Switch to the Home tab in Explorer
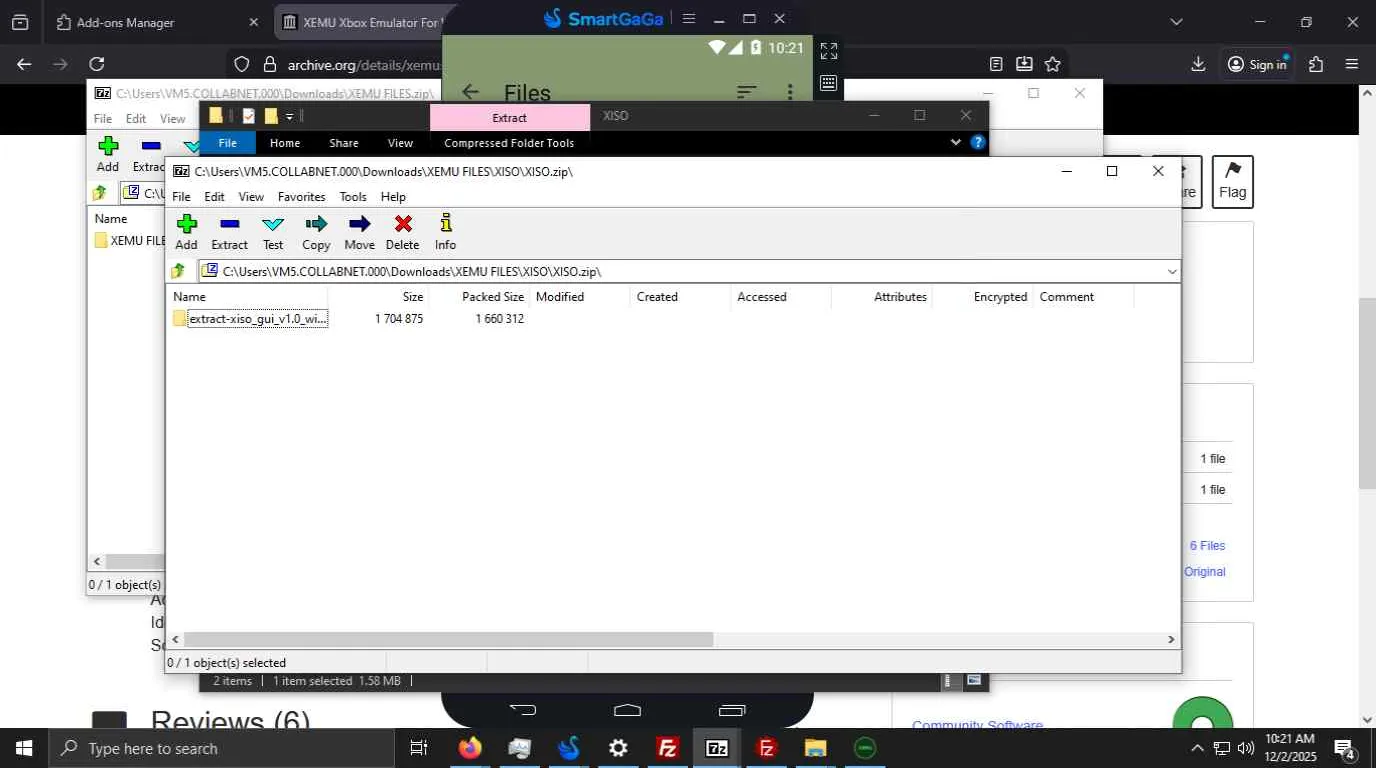The image size is (1376, 768). tap(285, 143)
